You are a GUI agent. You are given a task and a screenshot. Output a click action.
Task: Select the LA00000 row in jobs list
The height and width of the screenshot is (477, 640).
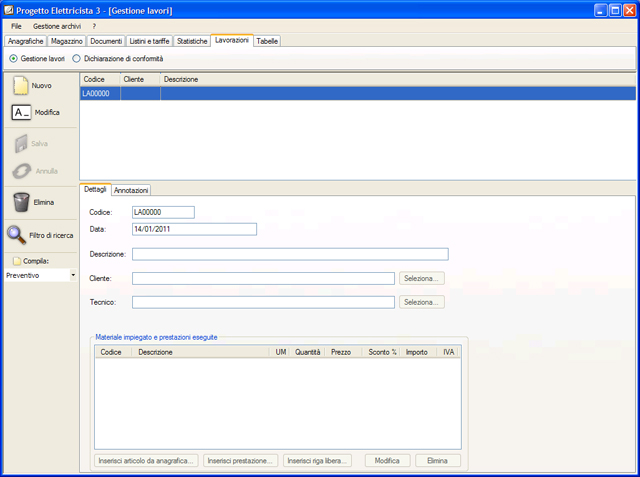(358, 93)
